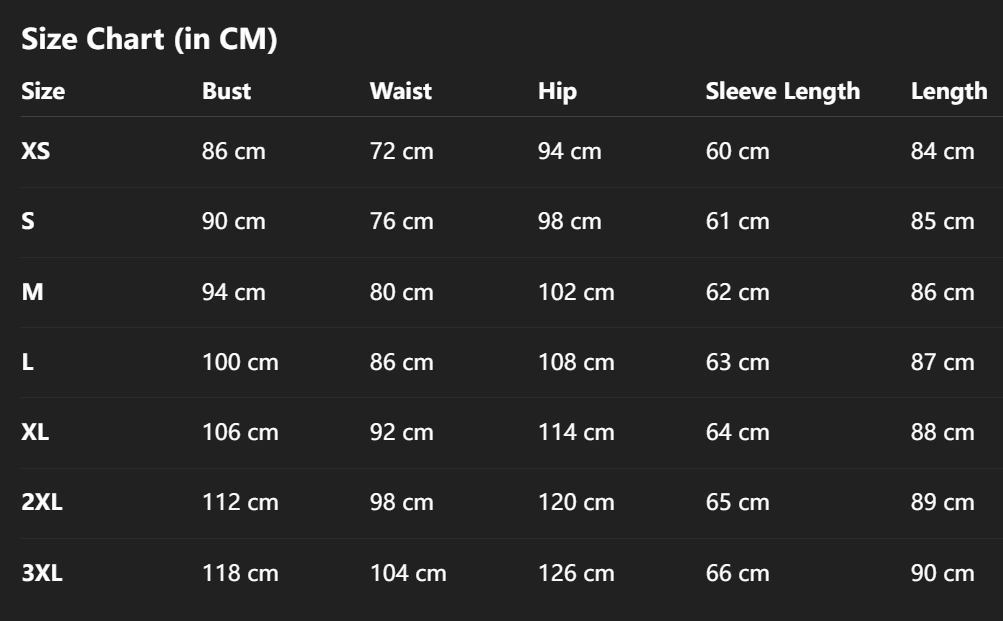Select the 89 cm length for 2XL

click(942, 502)
